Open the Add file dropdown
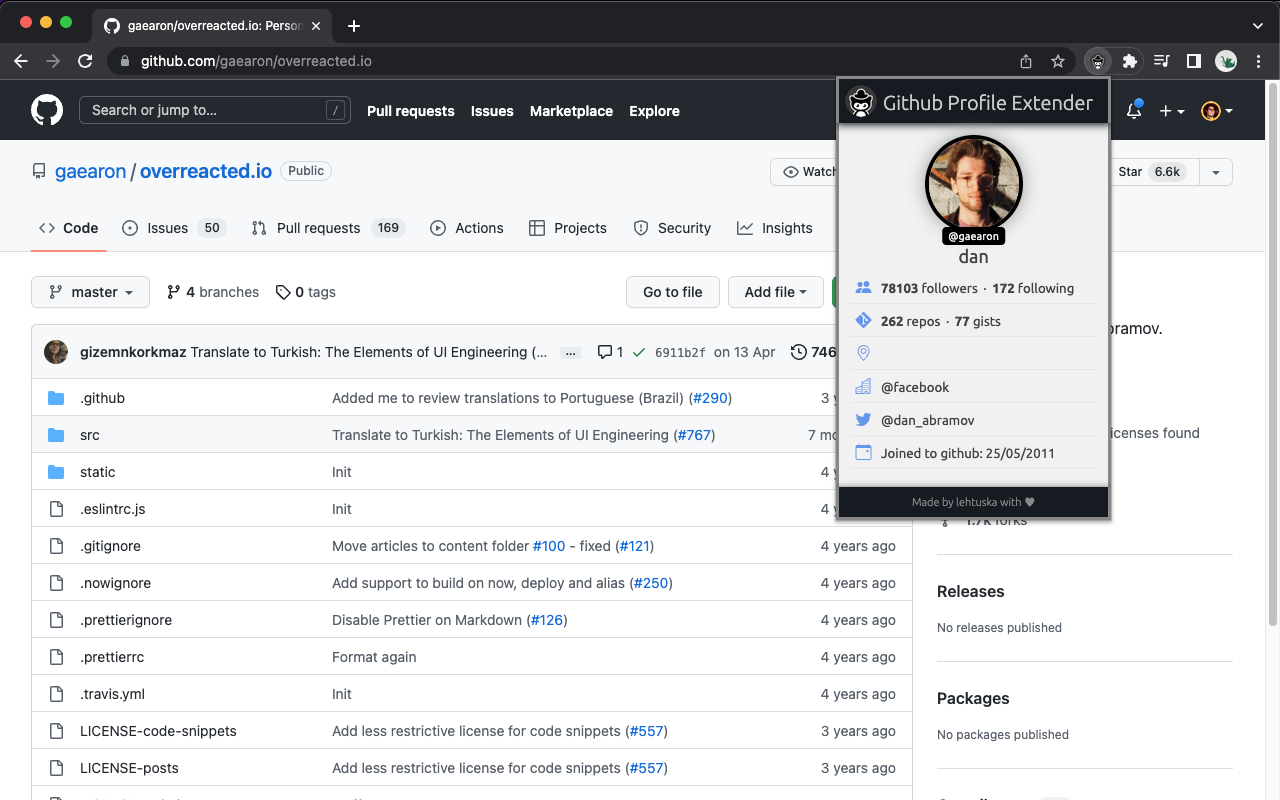Image resolution: width=1280 pixels, height=800 pixels. [776, 292]
